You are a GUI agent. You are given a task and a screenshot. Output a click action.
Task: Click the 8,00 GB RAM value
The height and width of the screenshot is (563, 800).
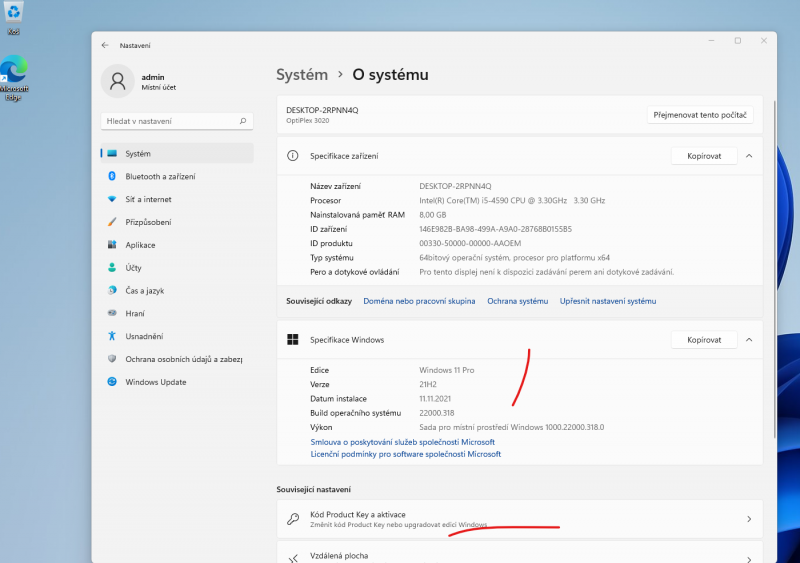click(x=433, y=215)
